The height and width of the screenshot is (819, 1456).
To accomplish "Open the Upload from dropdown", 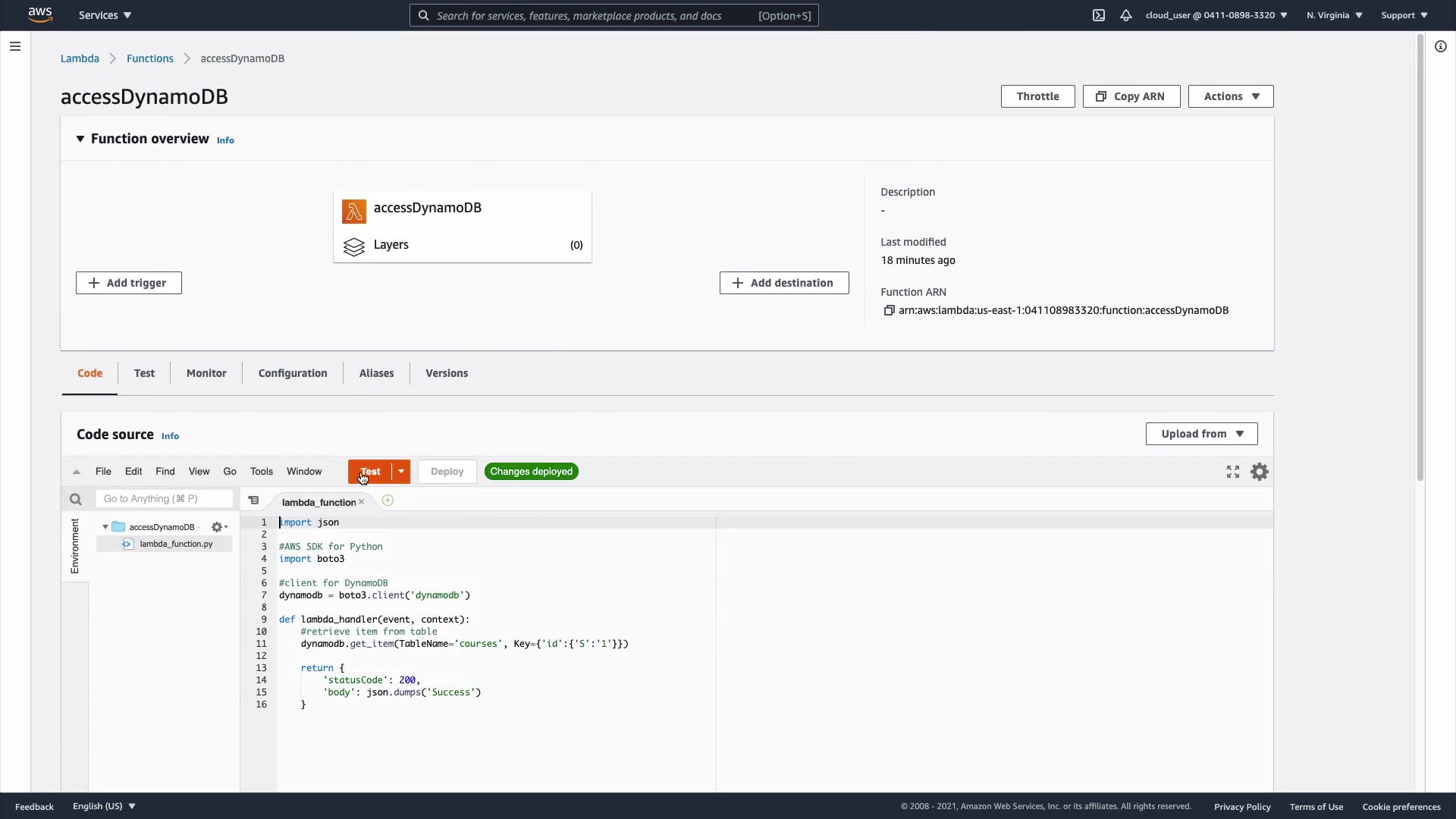I will [x=1201, y=434].
